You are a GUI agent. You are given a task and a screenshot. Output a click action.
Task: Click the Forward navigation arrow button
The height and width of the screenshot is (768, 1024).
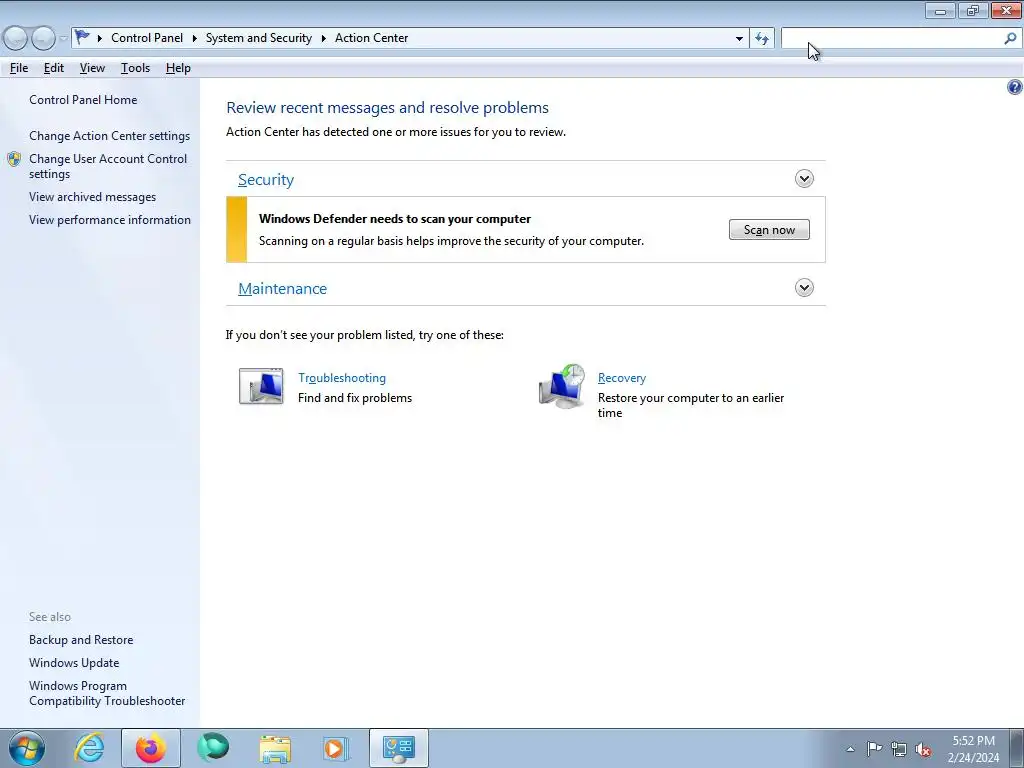coord(43,39)
